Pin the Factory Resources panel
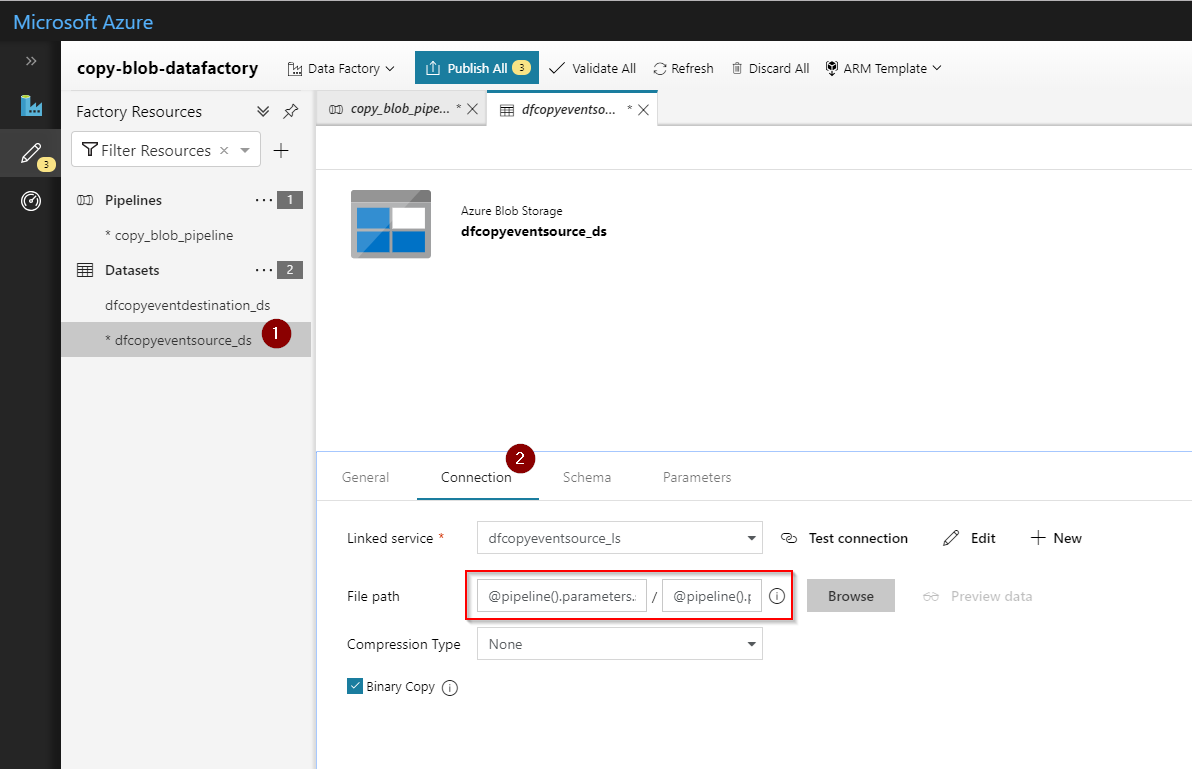Screen dimensions: 1192x769 290,112
